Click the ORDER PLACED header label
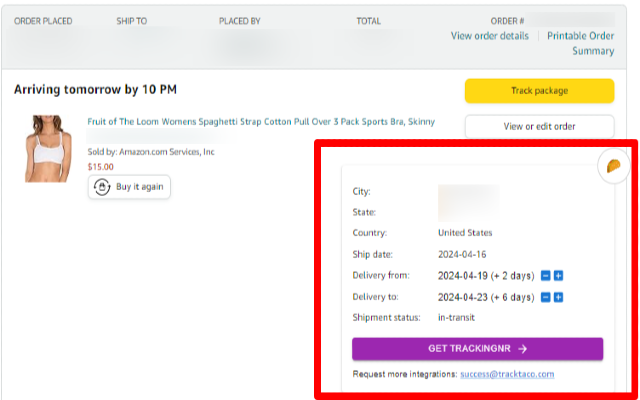Image resolution: width=640 pixels, height=400 pixels. [x=43, y=21]
